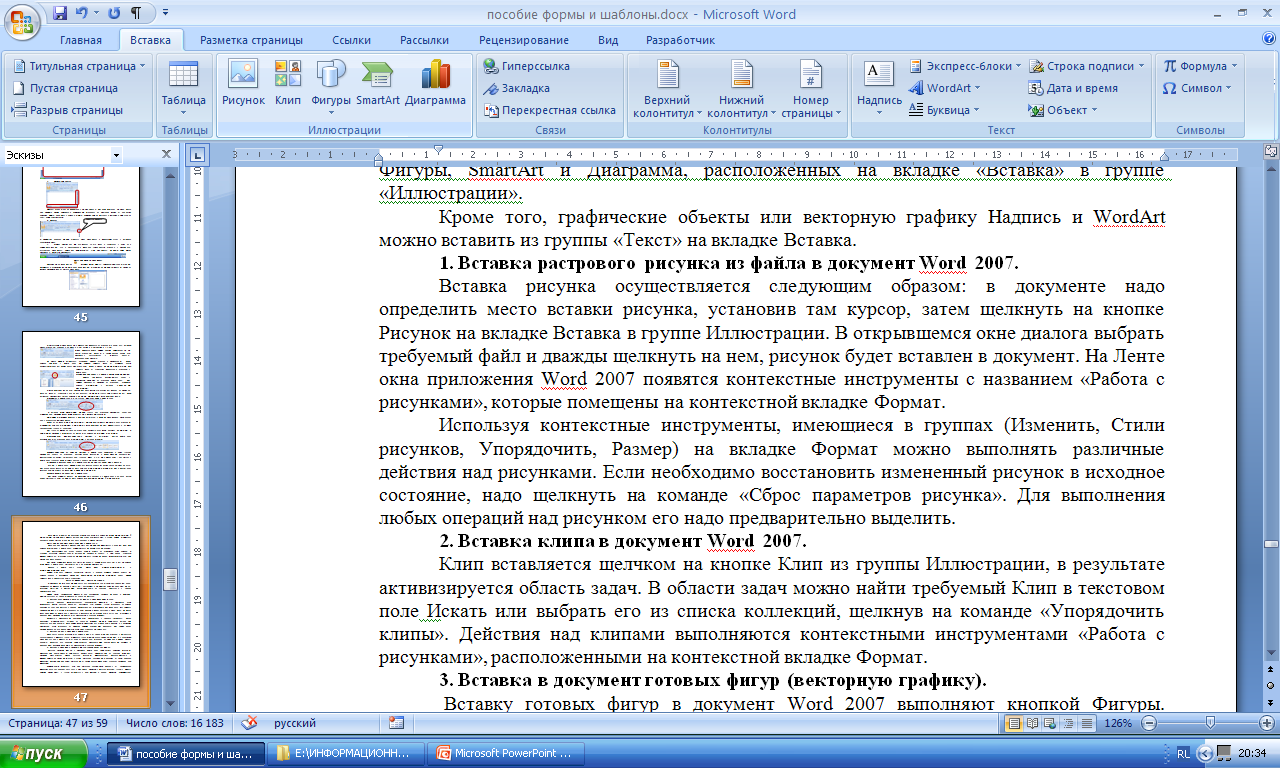This screenshot has width=1280, height=768.
Task: Click the zoom in plus button
Action: tap(1269, 722)
